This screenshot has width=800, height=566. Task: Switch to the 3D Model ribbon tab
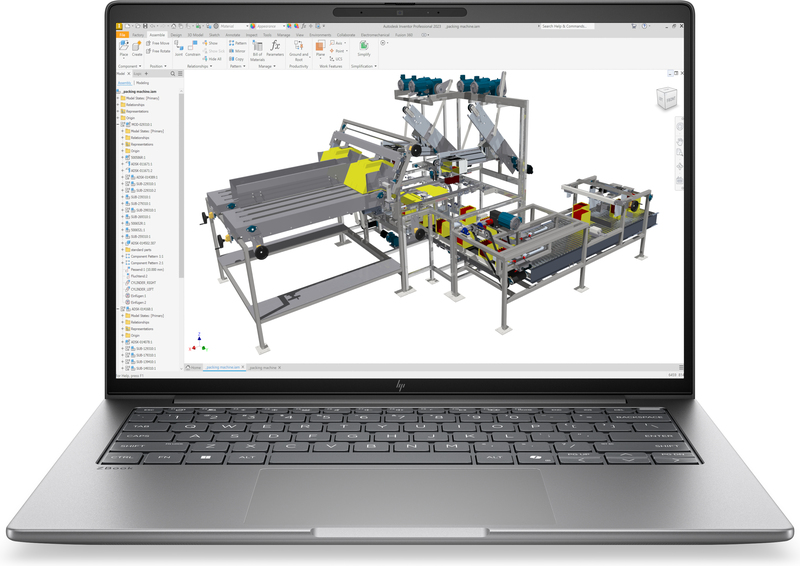pyautogui.click(x=195, y=35)
